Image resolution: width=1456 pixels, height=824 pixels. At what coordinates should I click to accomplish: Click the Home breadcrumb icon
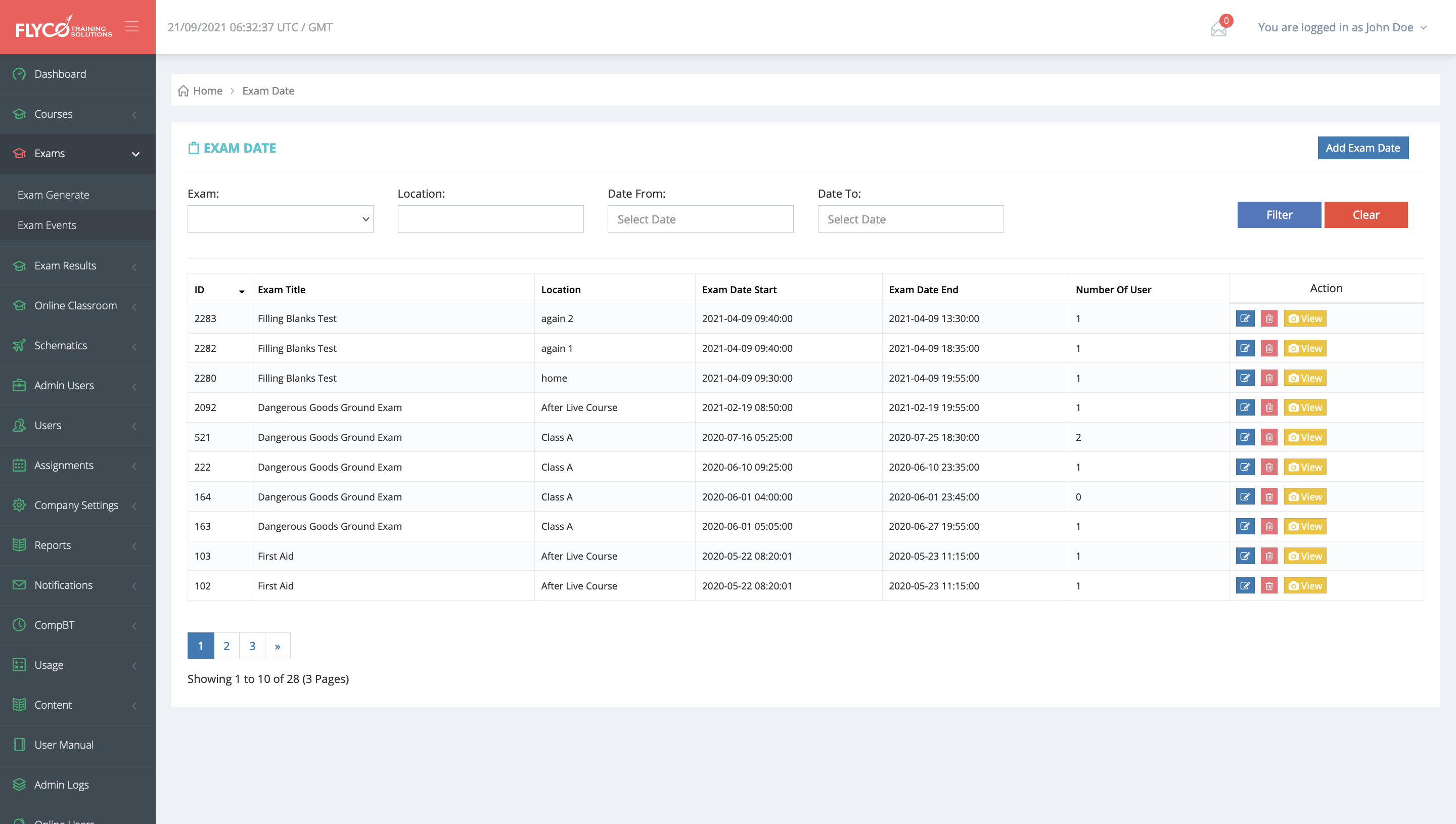pyautogui.click(x=183, y=90)
